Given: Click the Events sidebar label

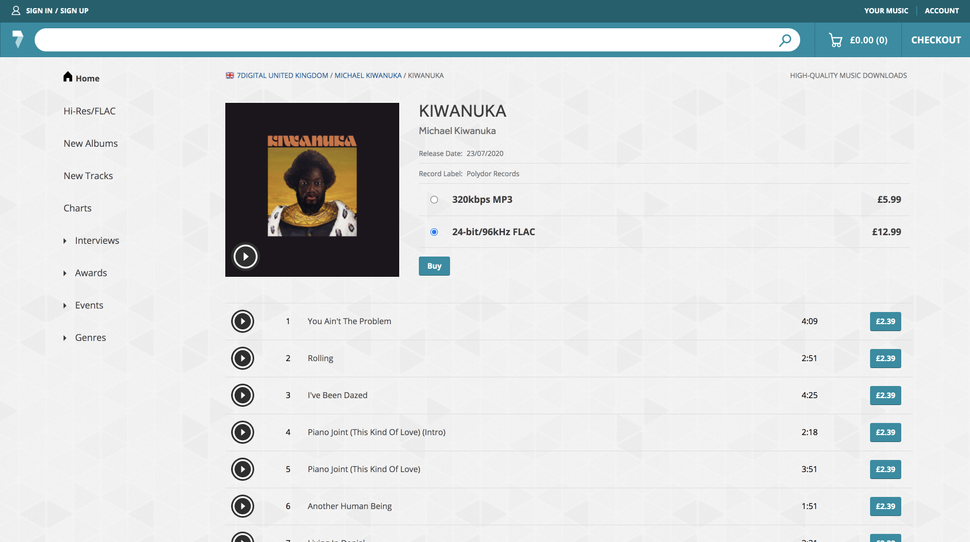Looking at the screenshot, I should tap(89, 305).
